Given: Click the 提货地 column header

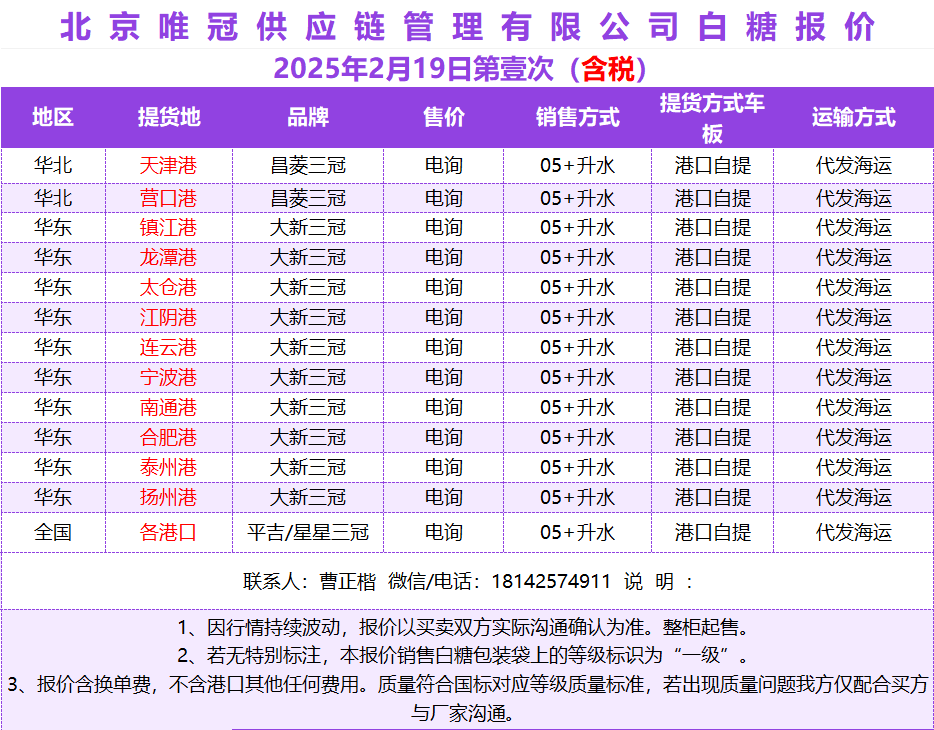Looking at the screenshot, I should [x=168, y=117].
